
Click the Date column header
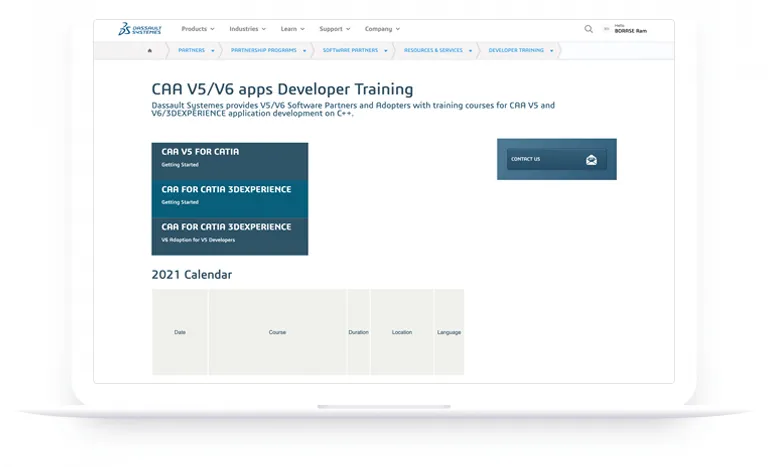pos(180,332)
